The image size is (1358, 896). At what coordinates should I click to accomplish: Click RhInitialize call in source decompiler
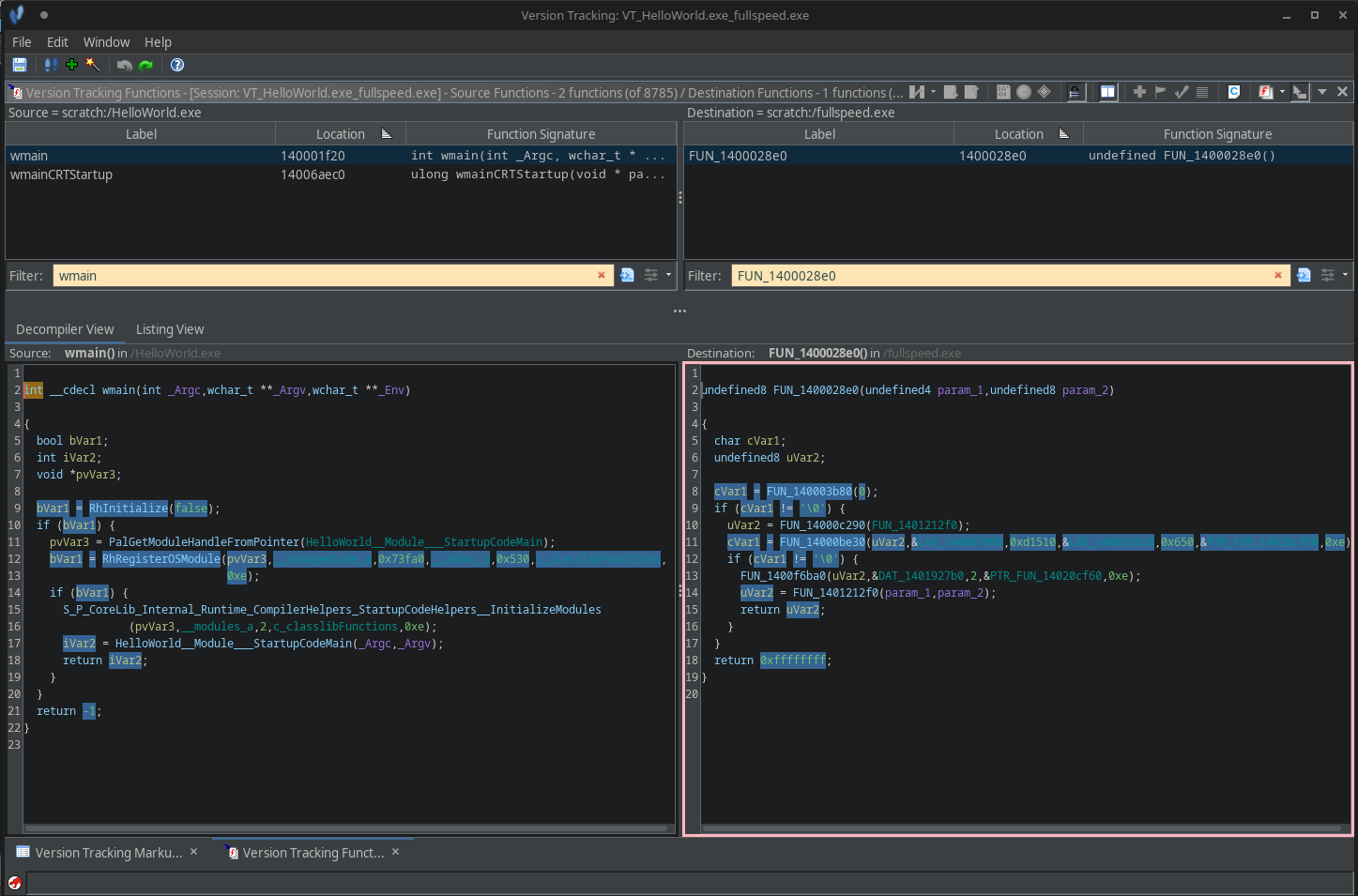[x=129, y=509]
